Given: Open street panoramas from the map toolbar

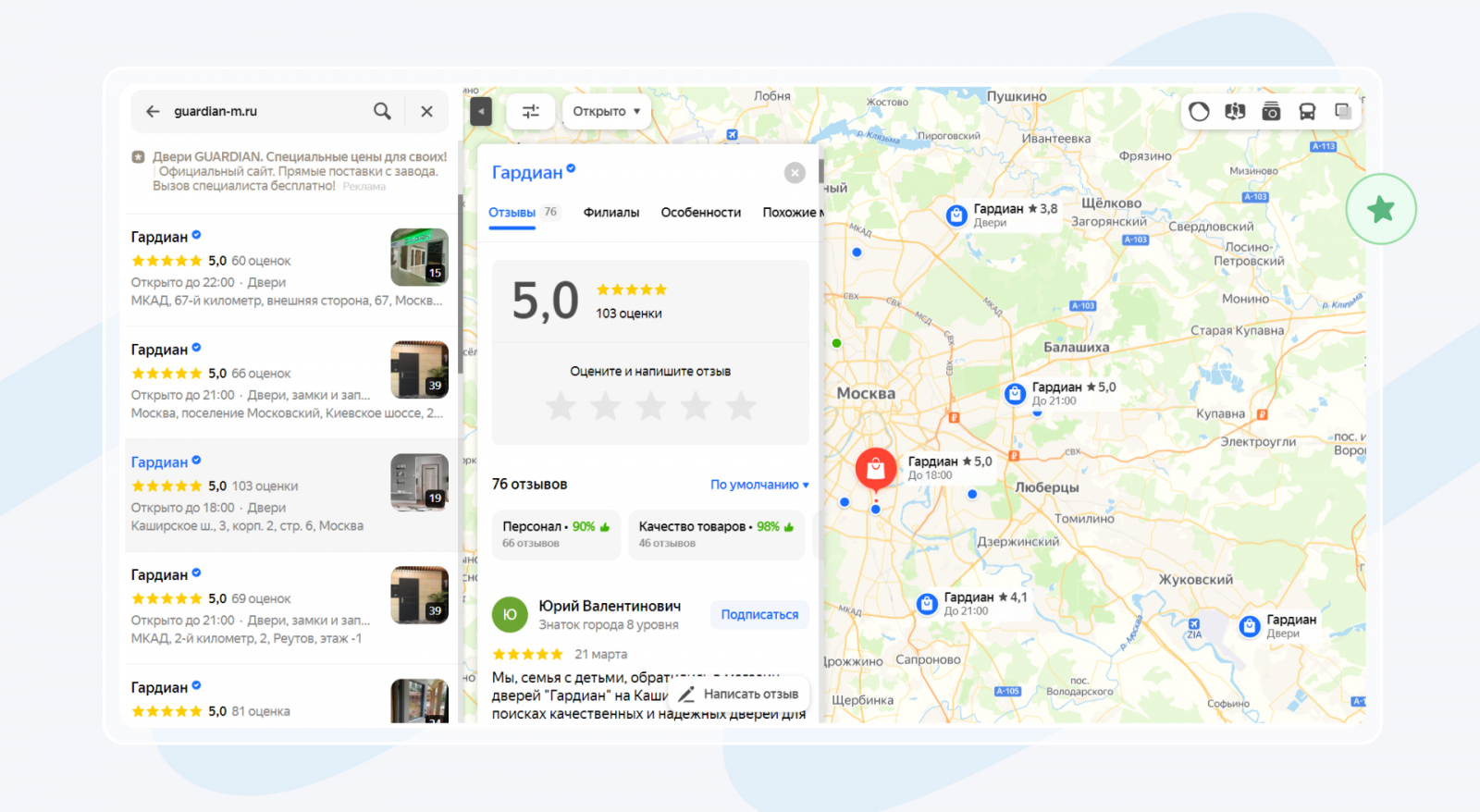Looking at the screenshot, I should [1235, 112].
